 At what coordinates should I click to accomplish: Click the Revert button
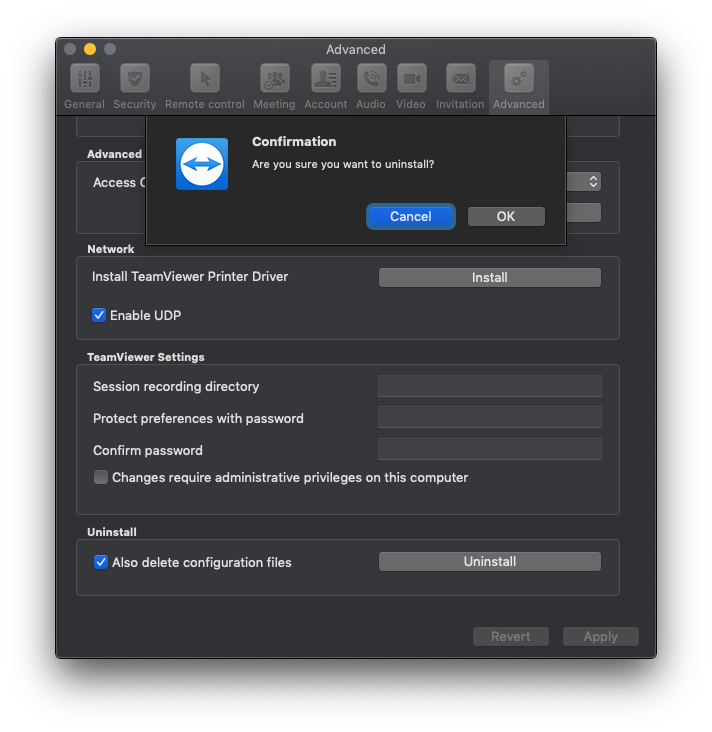[x=511, y=637]
